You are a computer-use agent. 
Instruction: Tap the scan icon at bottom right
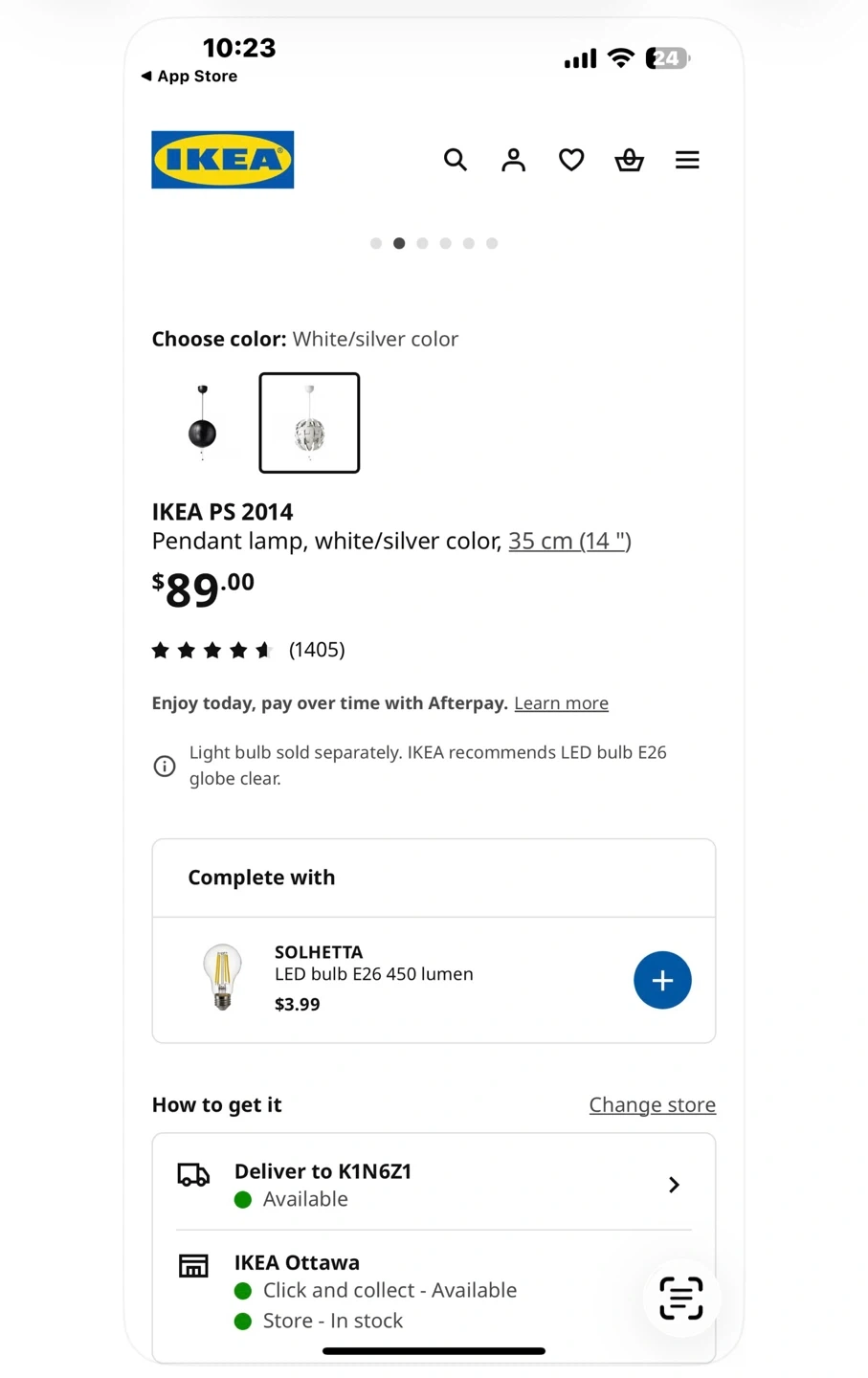pos(681,1298)
